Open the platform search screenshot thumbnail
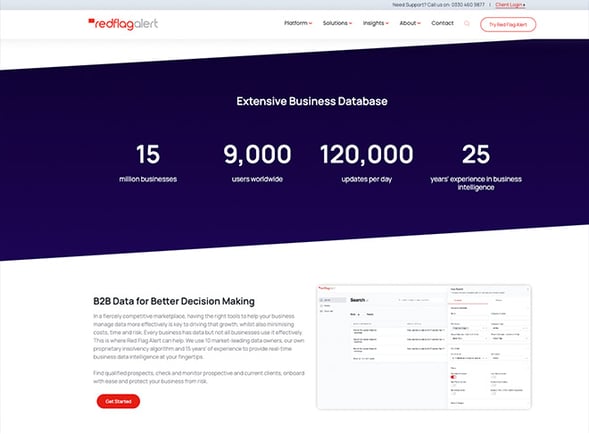 [424, 347]
